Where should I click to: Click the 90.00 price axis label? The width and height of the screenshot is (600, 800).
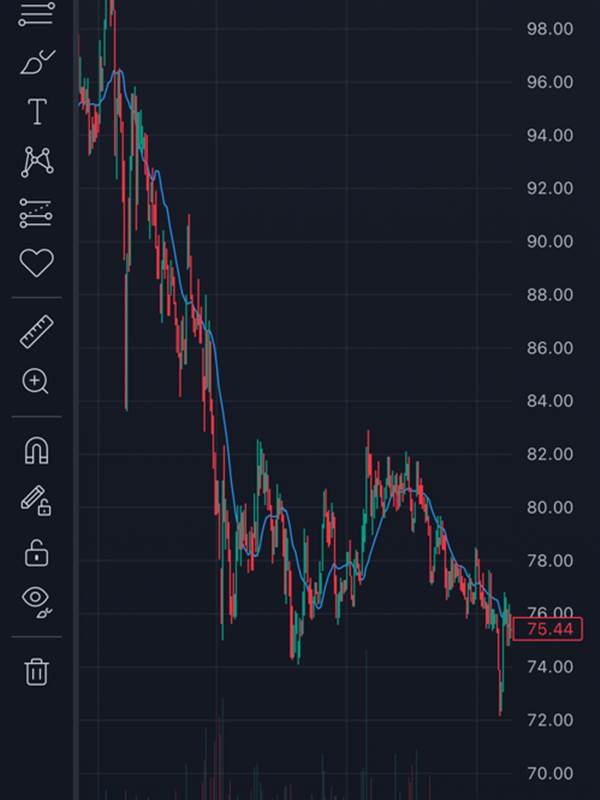tap(550, 241)
